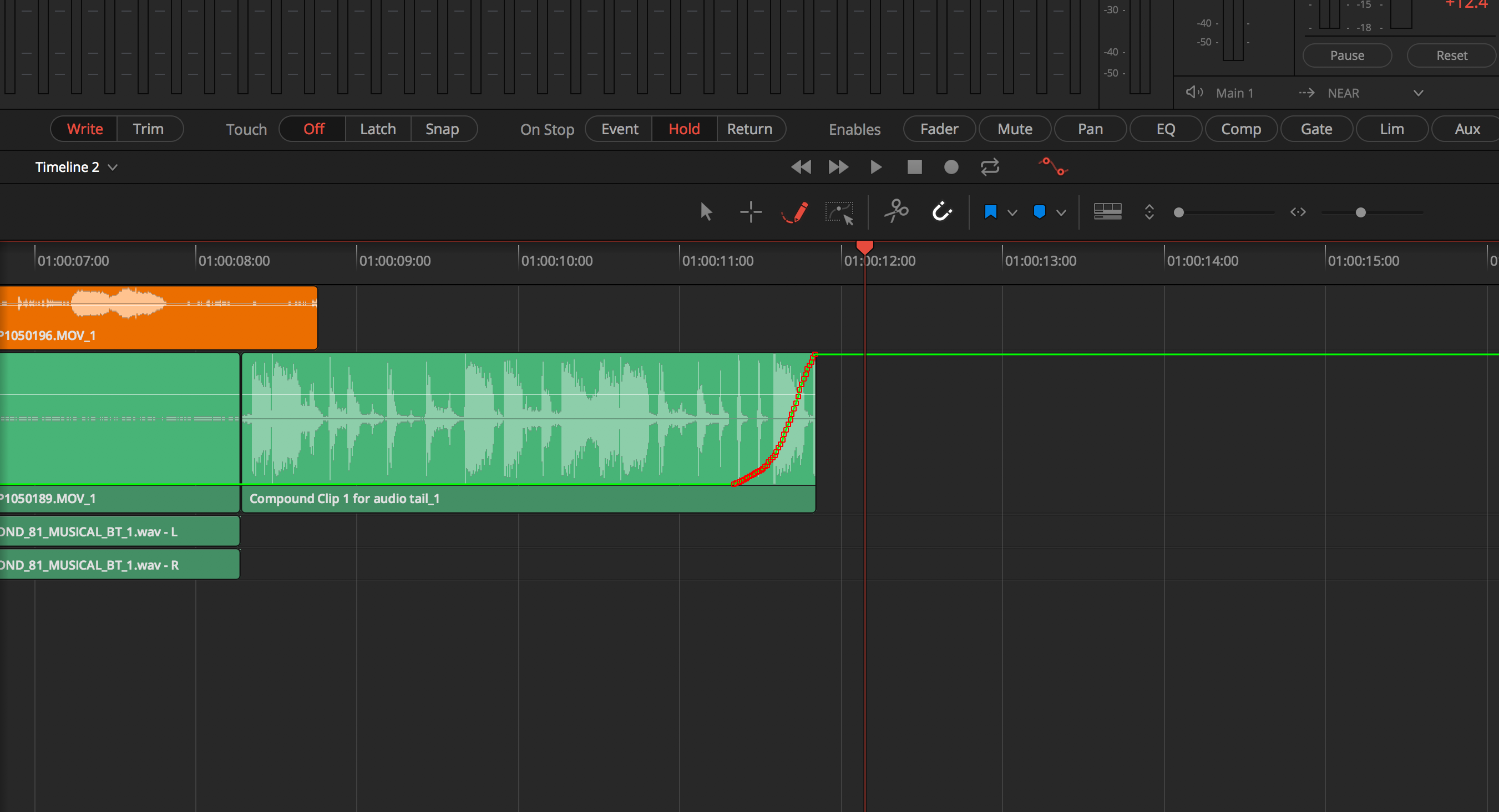The width and height of the screenshot is (1499, 812).
Task: Click the 01:00:08:00 ruler timecode
Action: point(234,261)
